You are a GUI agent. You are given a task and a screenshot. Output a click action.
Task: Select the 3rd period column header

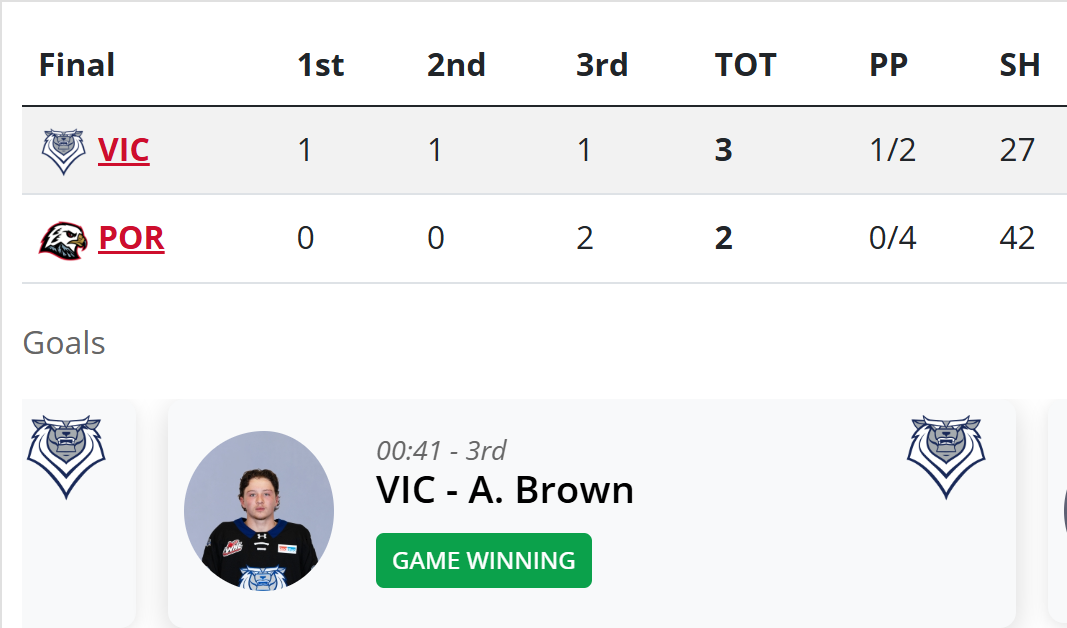(602, 66)
